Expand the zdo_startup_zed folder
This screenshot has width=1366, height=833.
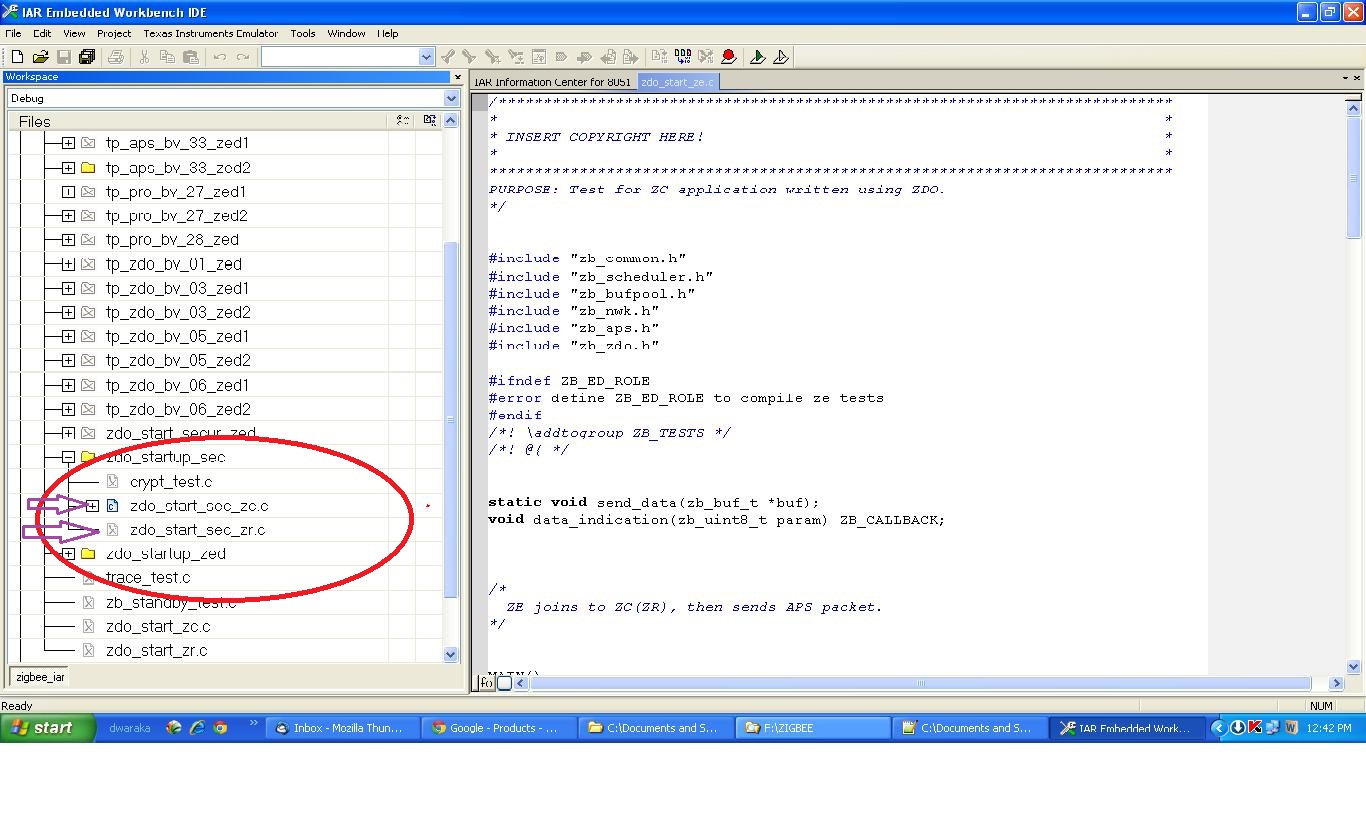coord(68,554)
